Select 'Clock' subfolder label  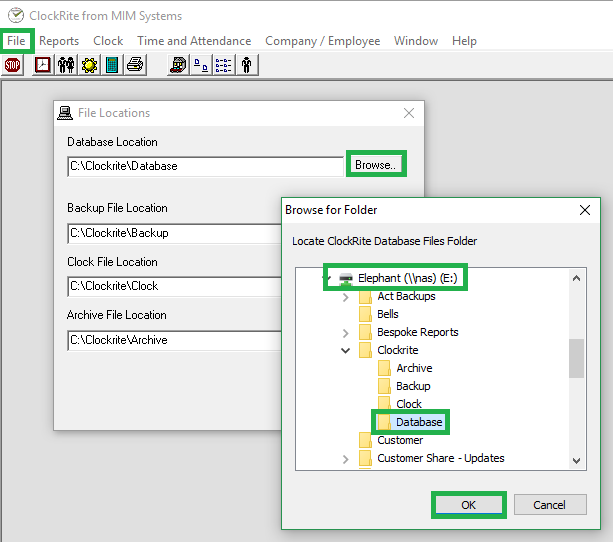tap(409, 404)
